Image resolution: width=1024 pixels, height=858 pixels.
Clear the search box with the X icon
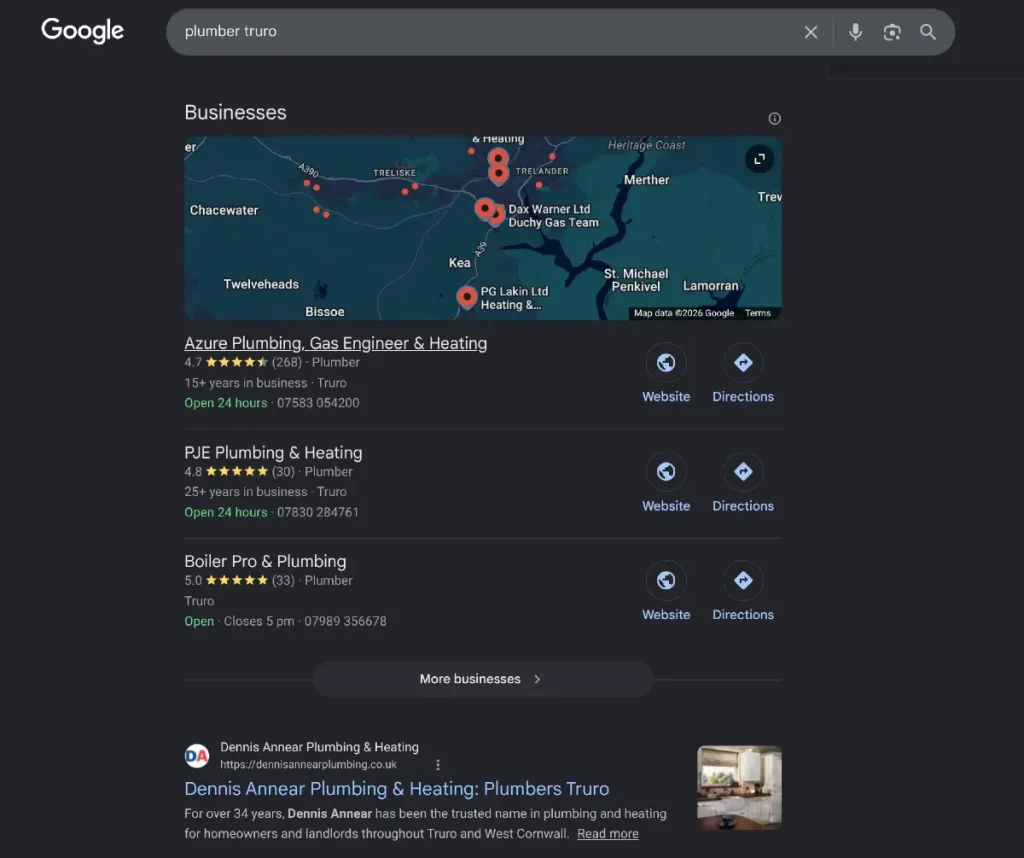[x=810, y=32]
